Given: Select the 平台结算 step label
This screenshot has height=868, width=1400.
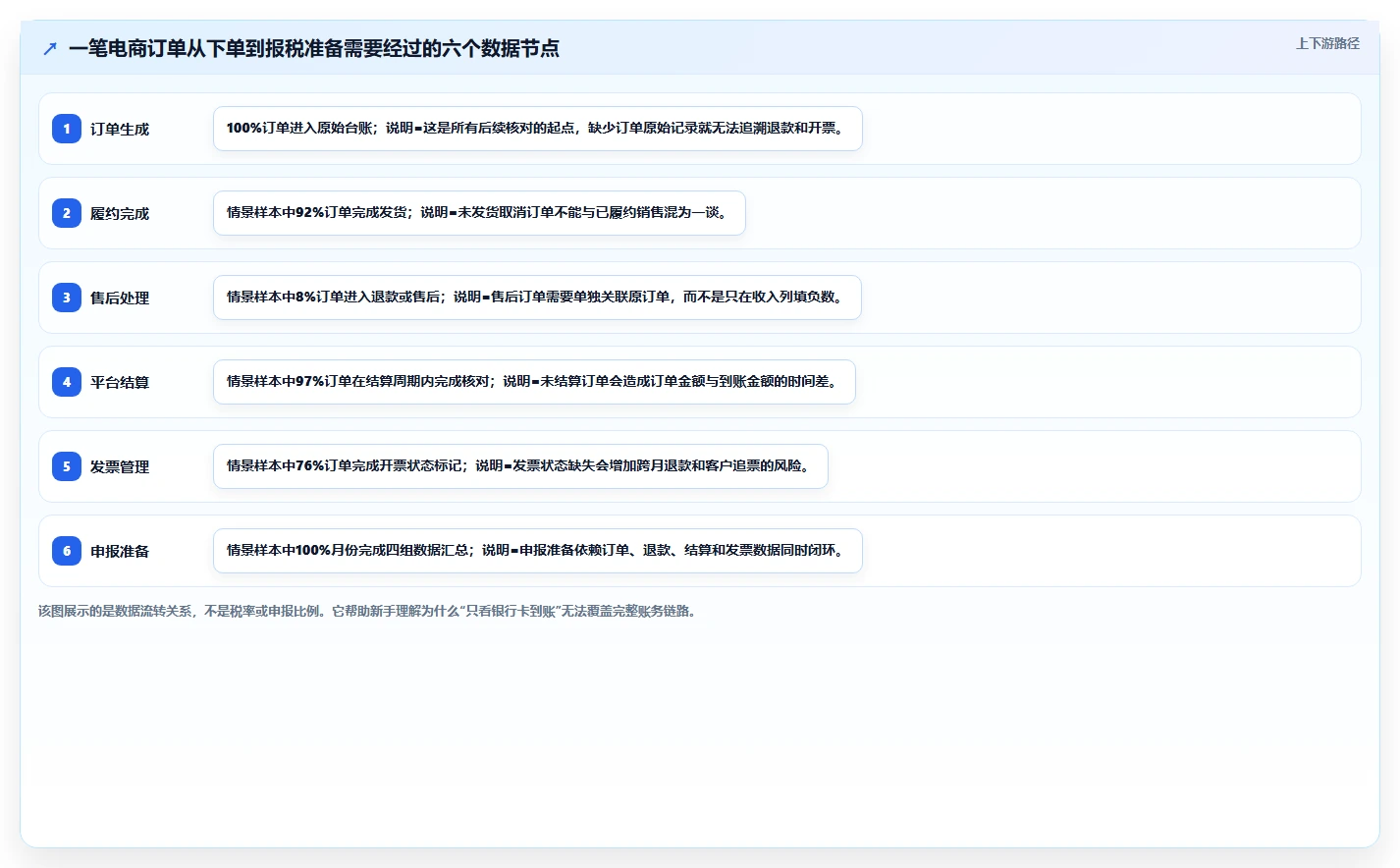Looking at the screenshot, I should tap(120, 382).
